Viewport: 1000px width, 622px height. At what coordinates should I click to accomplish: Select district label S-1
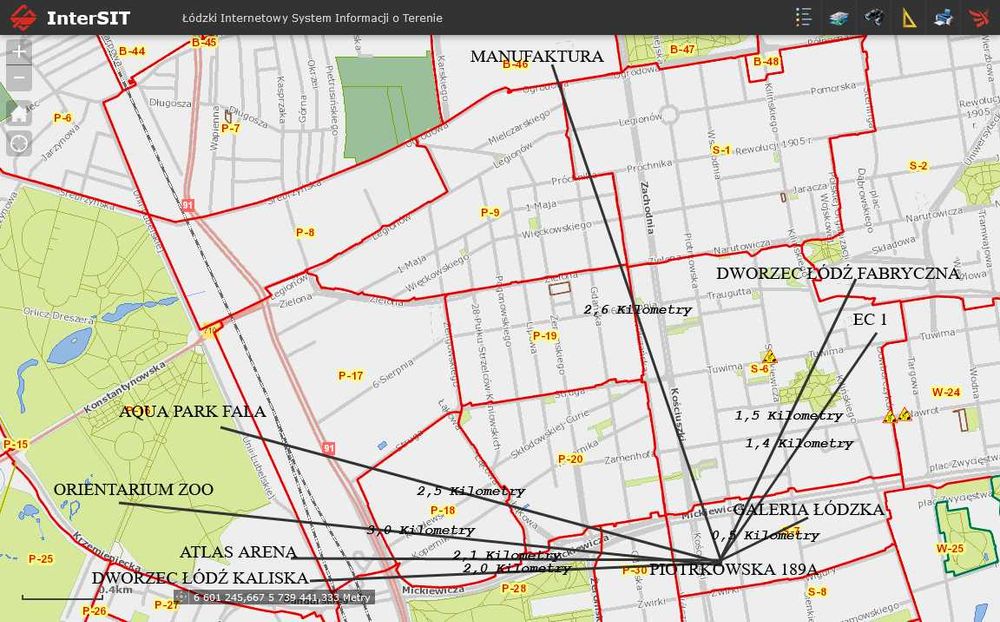click(721, 150)
